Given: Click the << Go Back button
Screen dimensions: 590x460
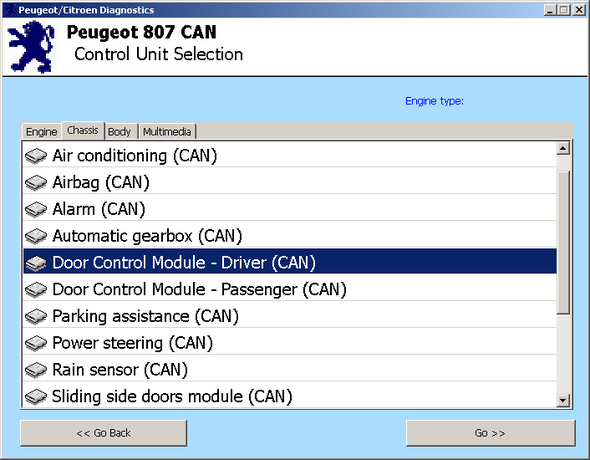Looking at the screenshot, I should (x=103, y=433).
